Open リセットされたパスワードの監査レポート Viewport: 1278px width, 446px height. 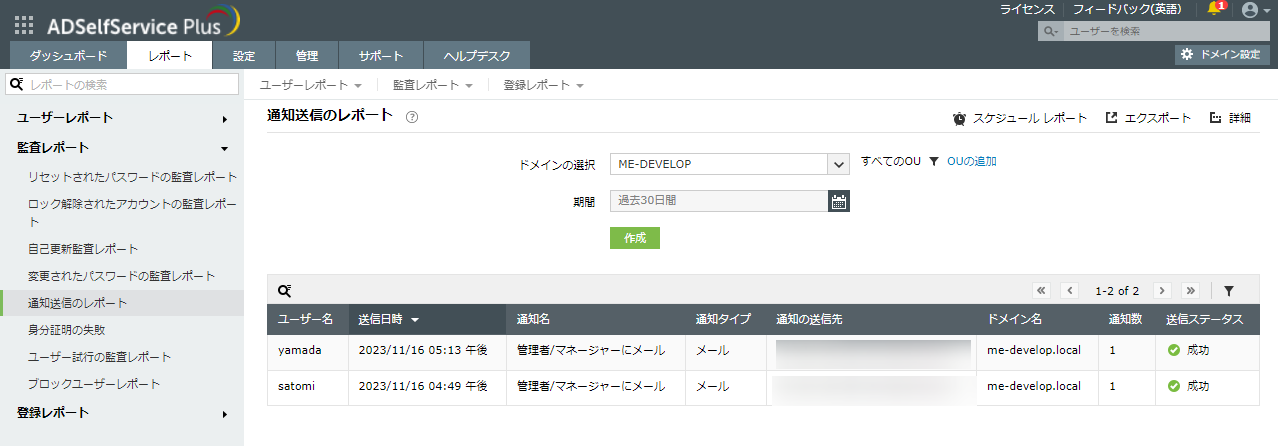(x=133, y=177)
